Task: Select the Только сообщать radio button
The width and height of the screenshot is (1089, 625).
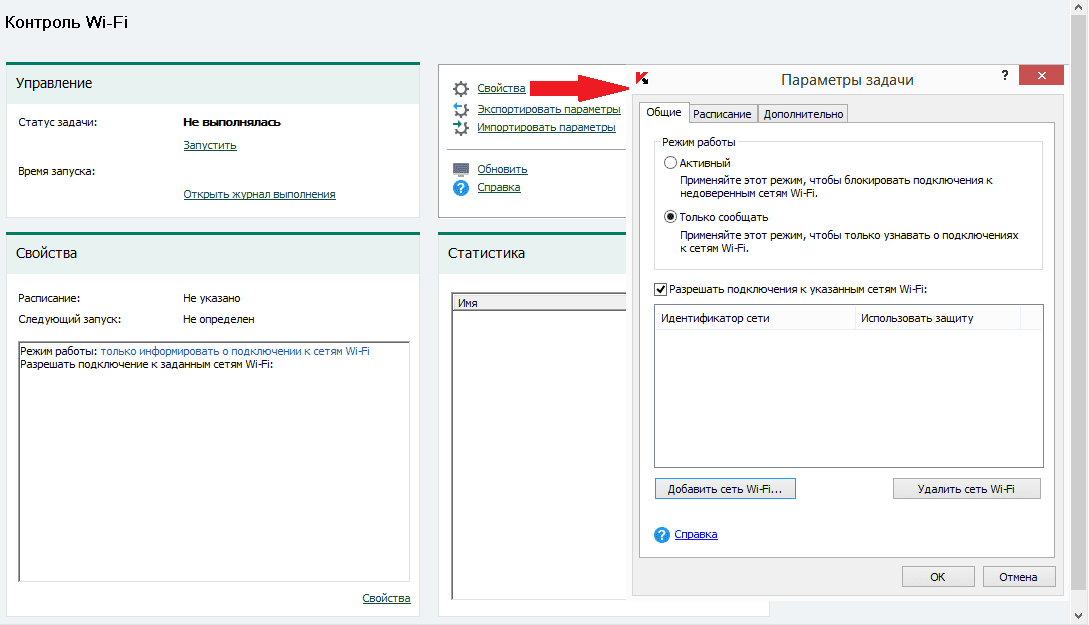Action: tap(670, 217)
